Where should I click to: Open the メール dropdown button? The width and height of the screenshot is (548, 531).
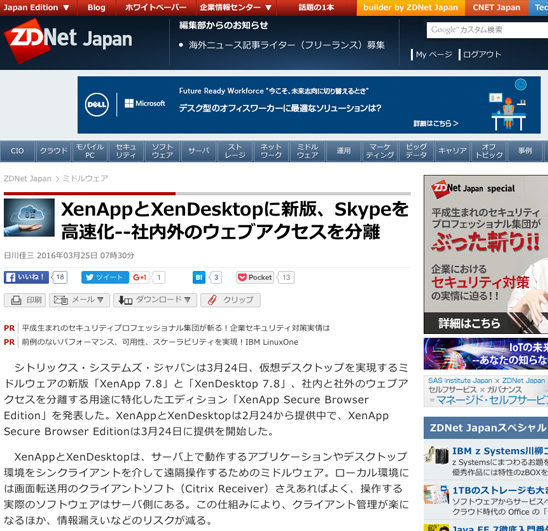coord(79,300)
